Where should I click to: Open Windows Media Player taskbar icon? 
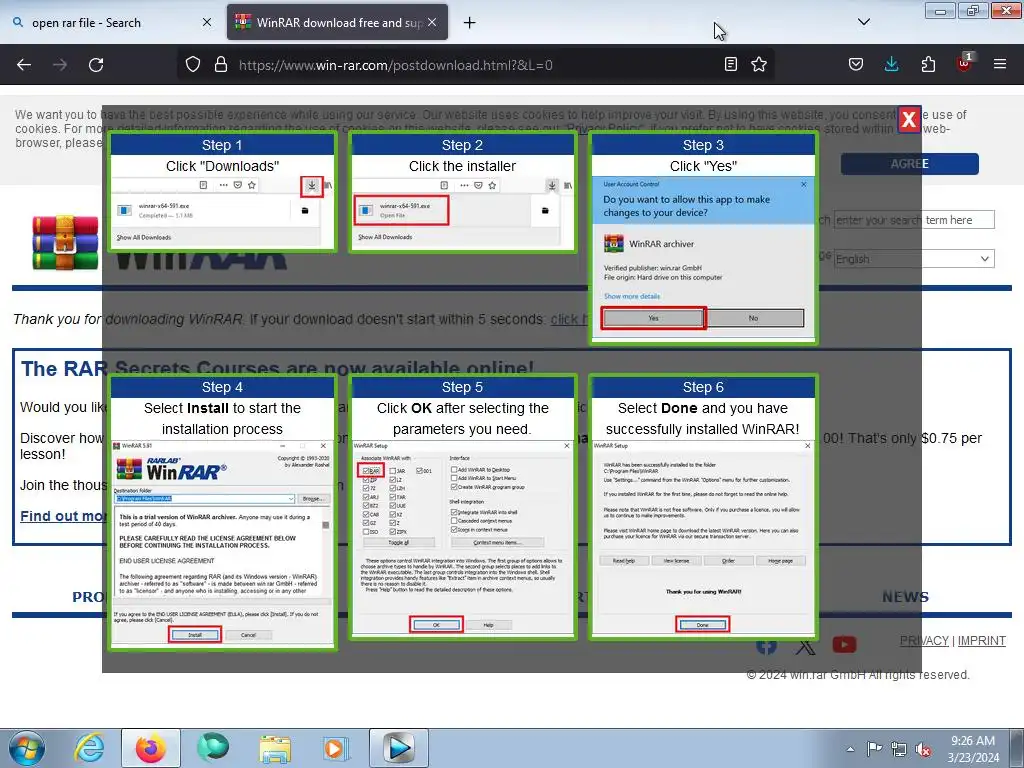(x=337, y=748)
